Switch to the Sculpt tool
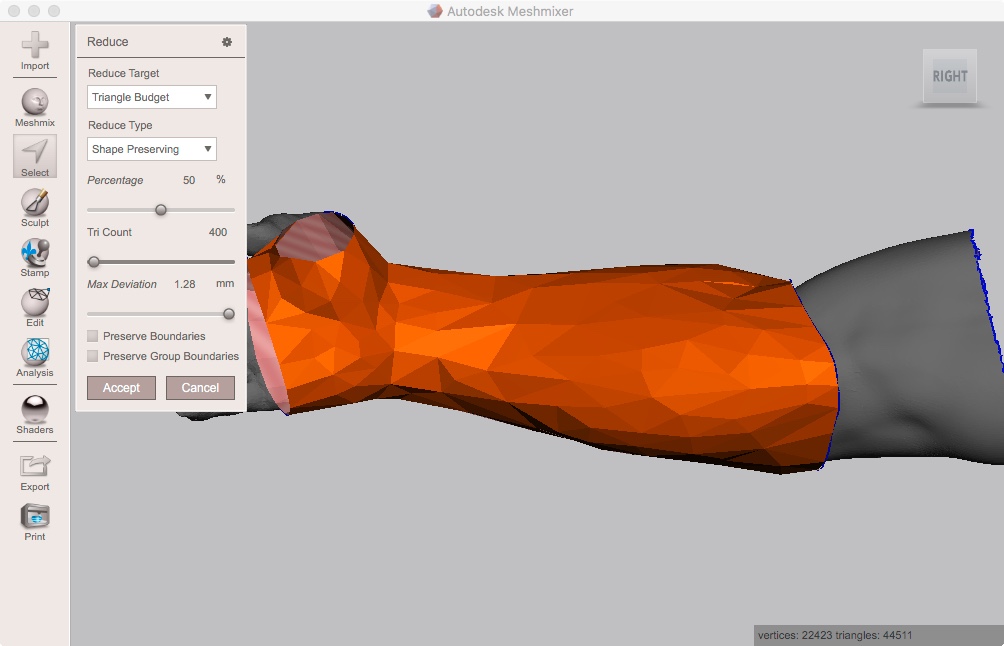This screenshot has height=646, width=1004. pyautogui.click(x=34, y=205)
